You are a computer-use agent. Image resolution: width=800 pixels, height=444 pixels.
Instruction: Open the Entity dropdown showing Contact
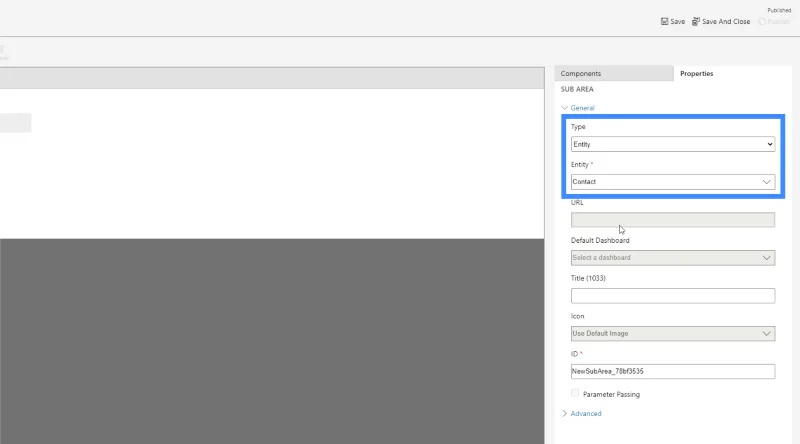pos(672,182)
